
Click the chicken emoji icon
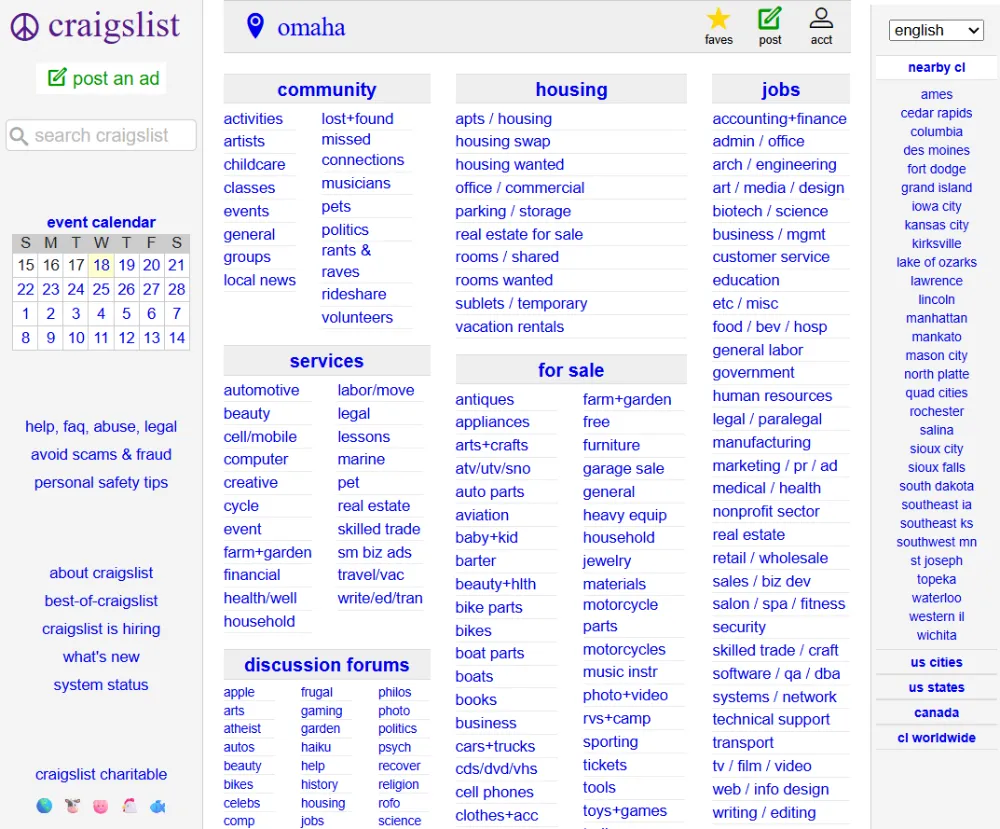[128, 805]
